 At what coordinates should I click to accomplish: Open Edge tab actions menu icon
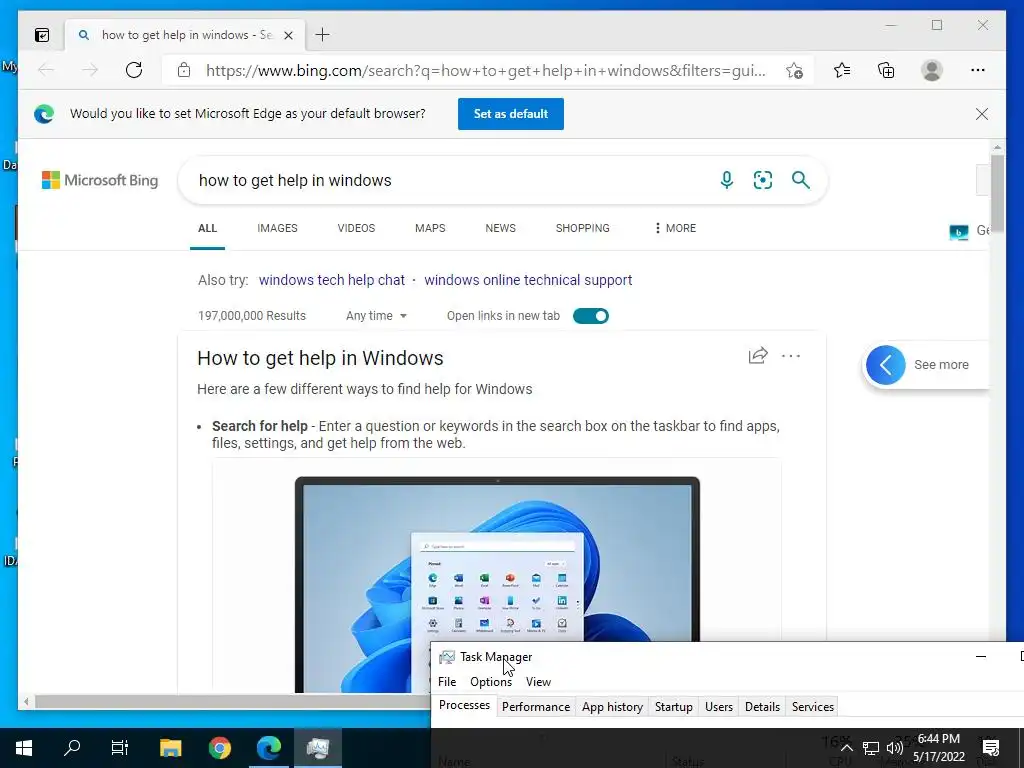[42, 35]
